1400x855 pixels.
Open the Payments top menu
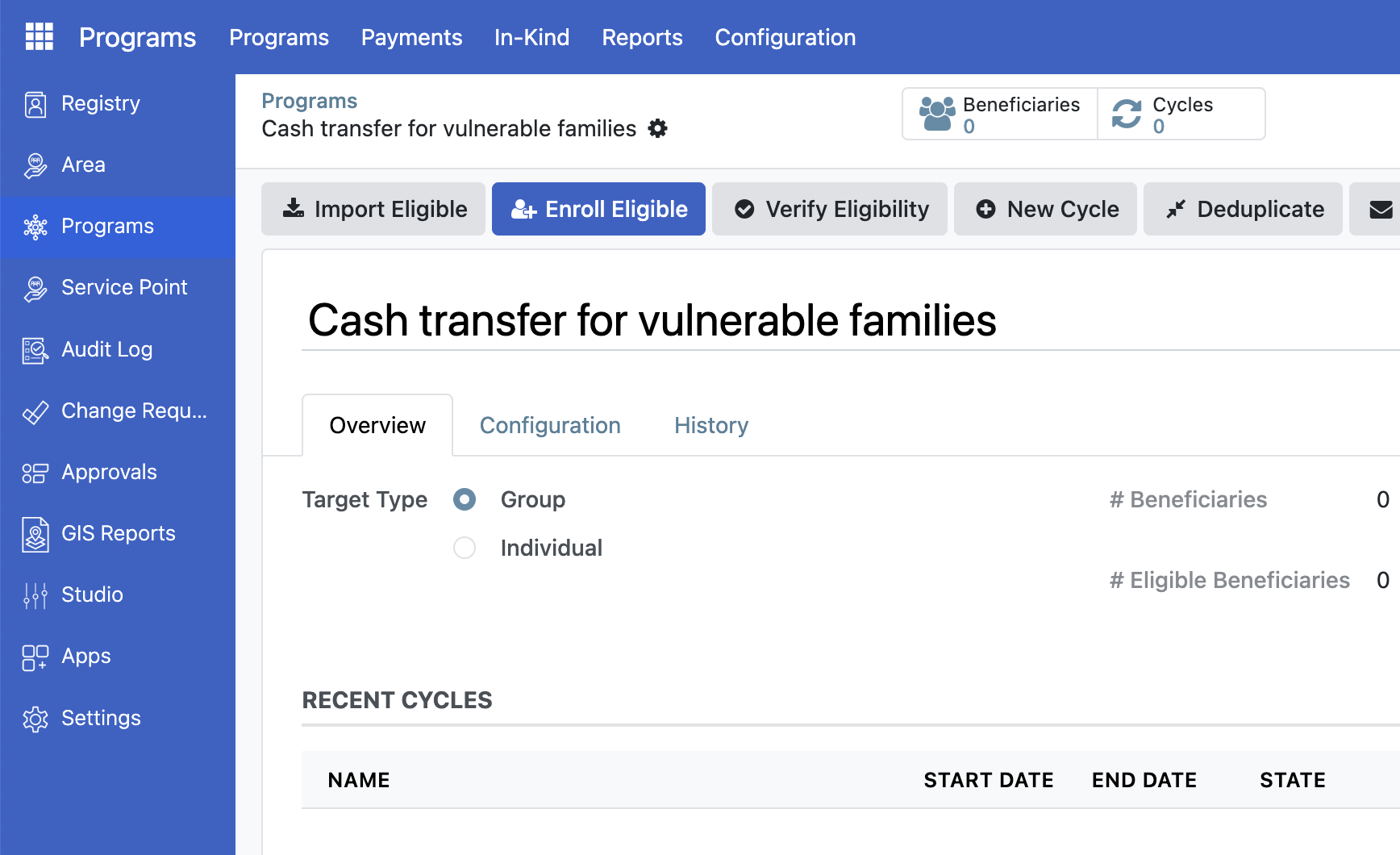(411, 37)
